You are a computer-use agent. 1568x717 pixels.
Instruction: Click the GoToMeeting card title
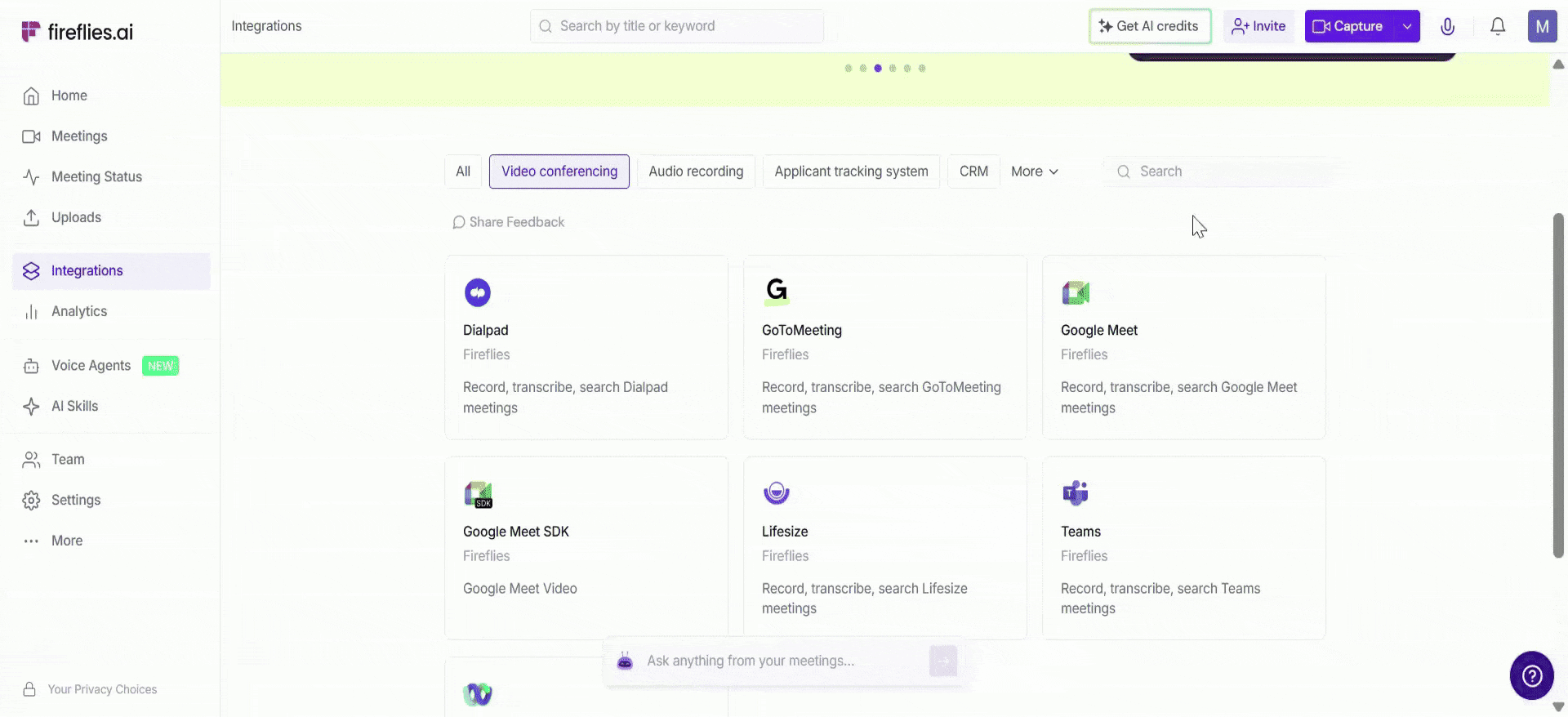[802, 330]
